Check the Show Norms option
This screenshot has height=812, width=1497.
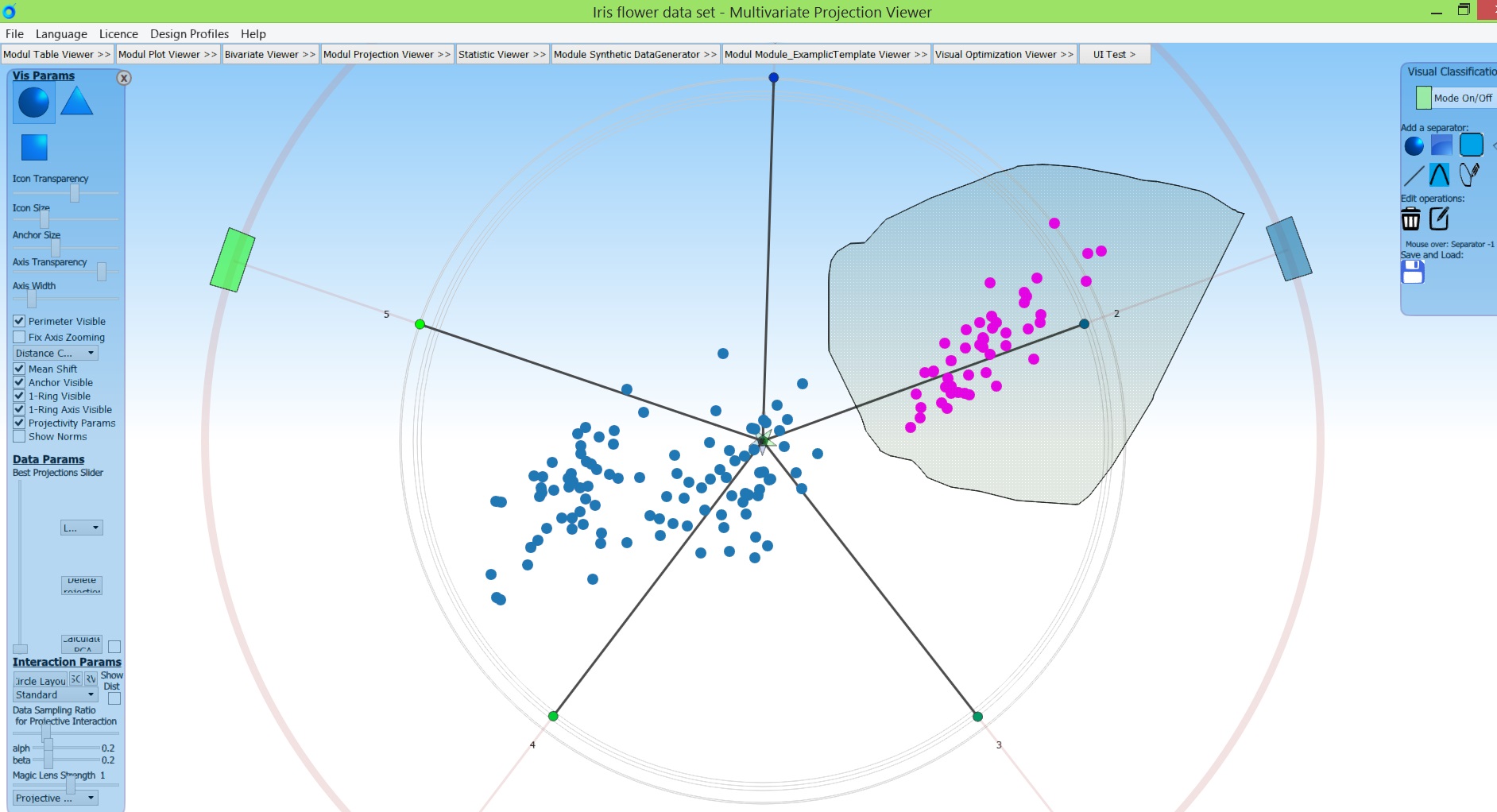(18, 436)
